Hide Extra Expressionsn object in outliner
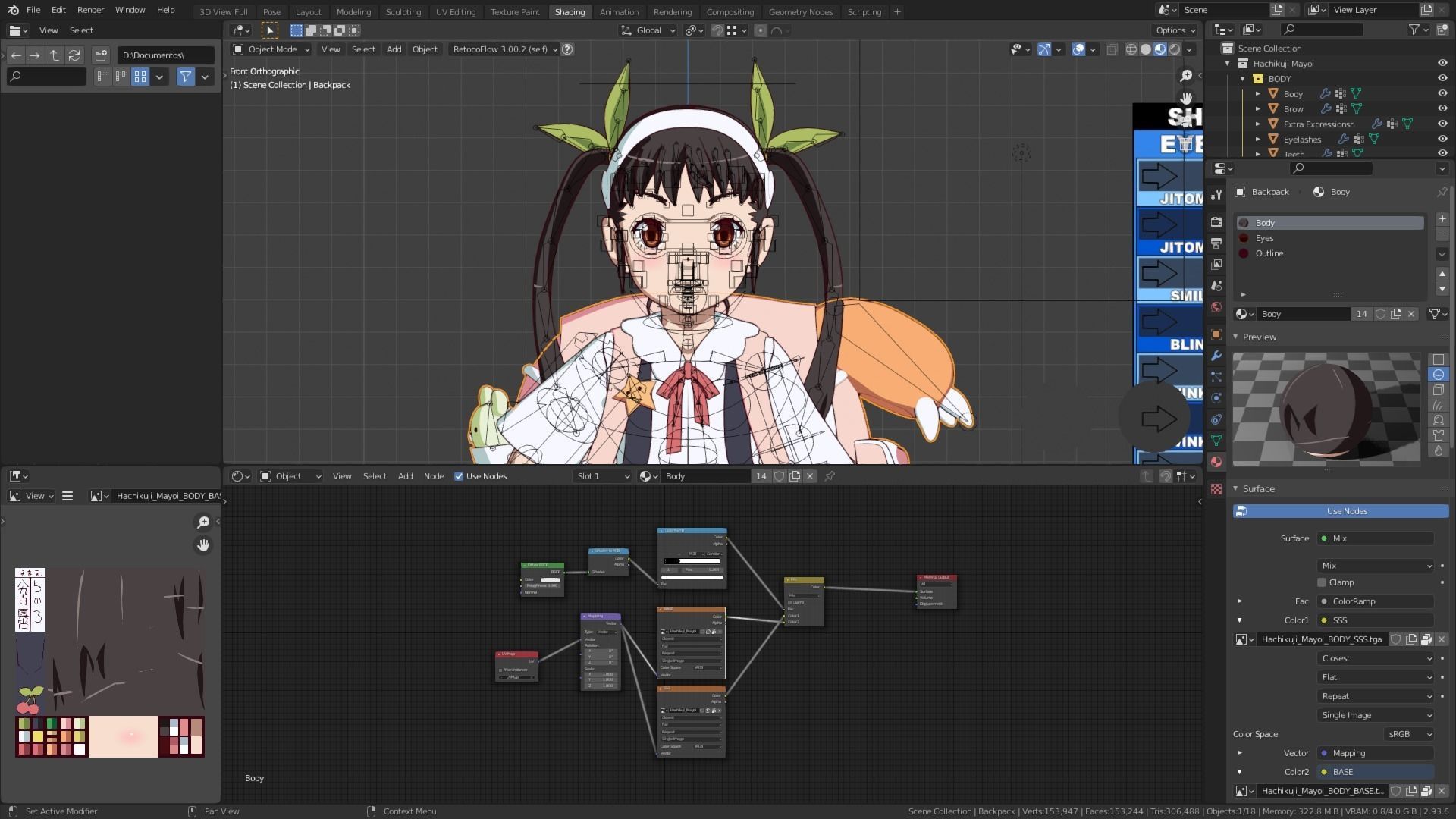Image resolution: width=1456 pixels, height=819 pixels. tap(1442, 124)
